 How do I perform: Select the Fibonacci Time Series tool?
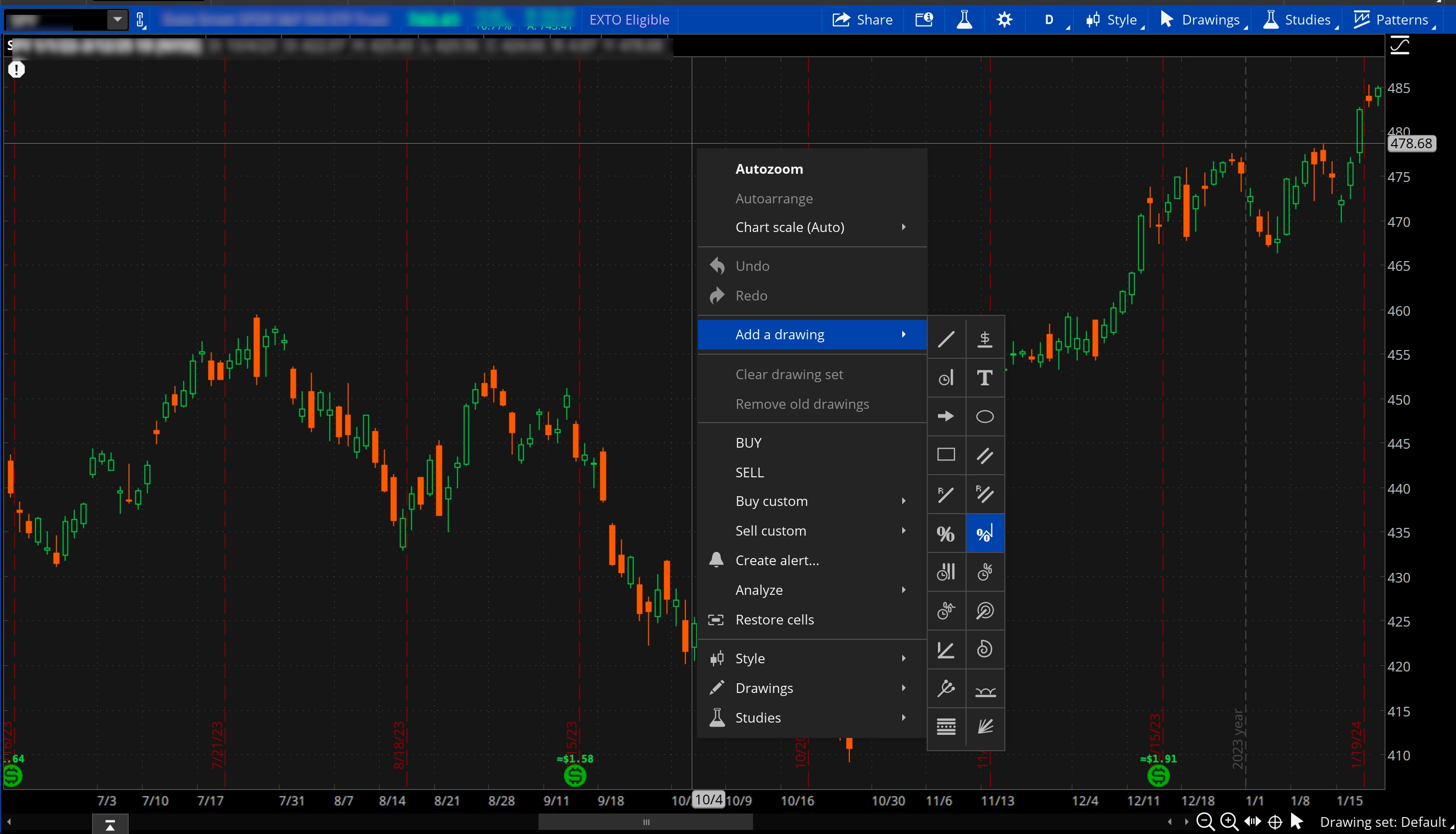tap(946, 572)
